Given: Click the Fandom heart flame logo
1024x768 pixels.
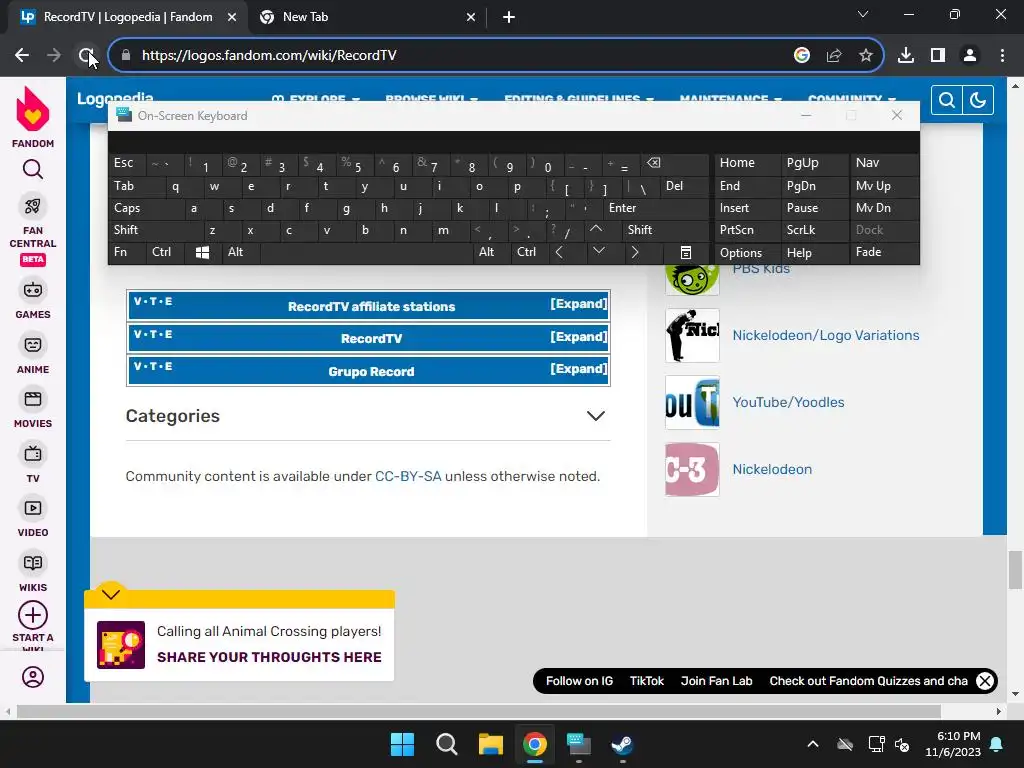Looking at the screenshot, I should click(x=33, y=109).
